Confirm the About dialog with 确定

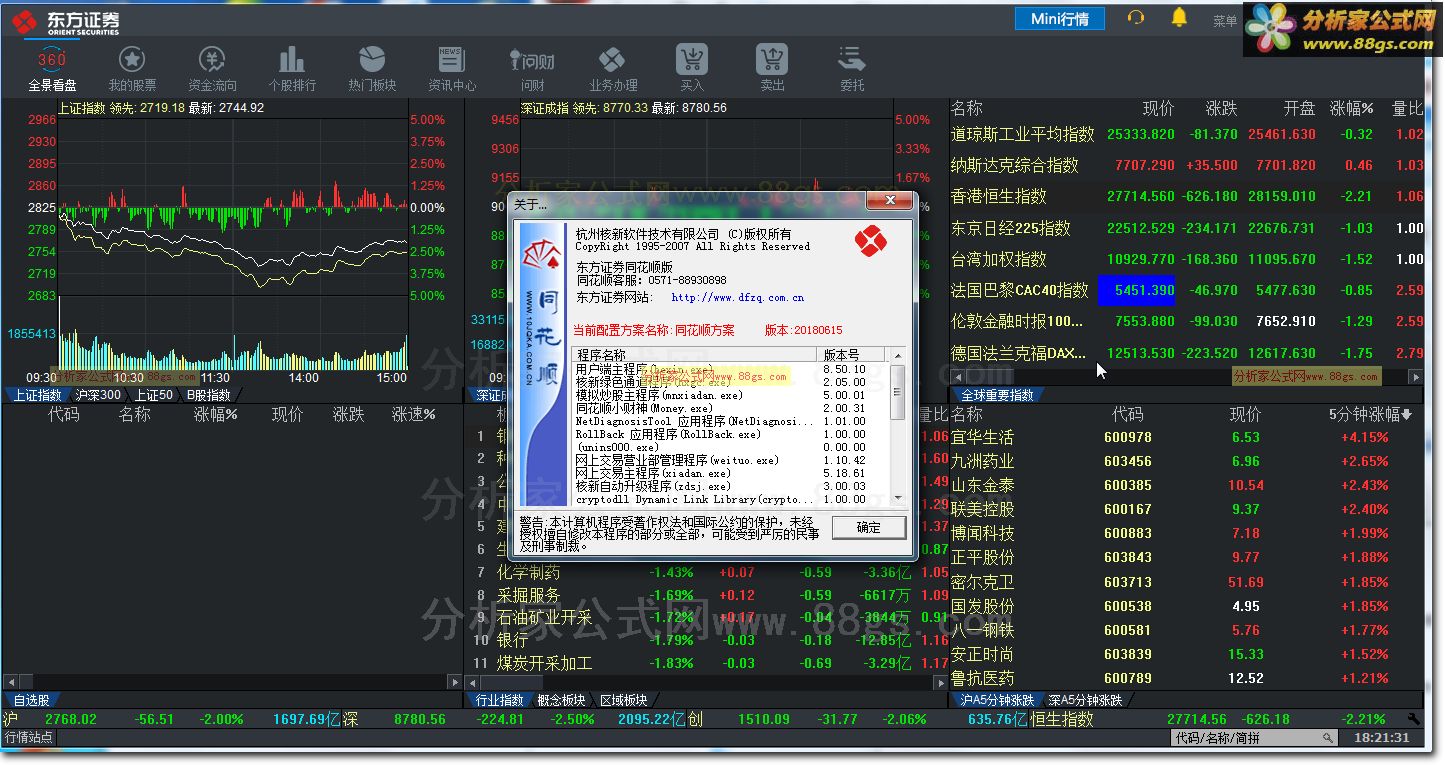click(869, 527)
